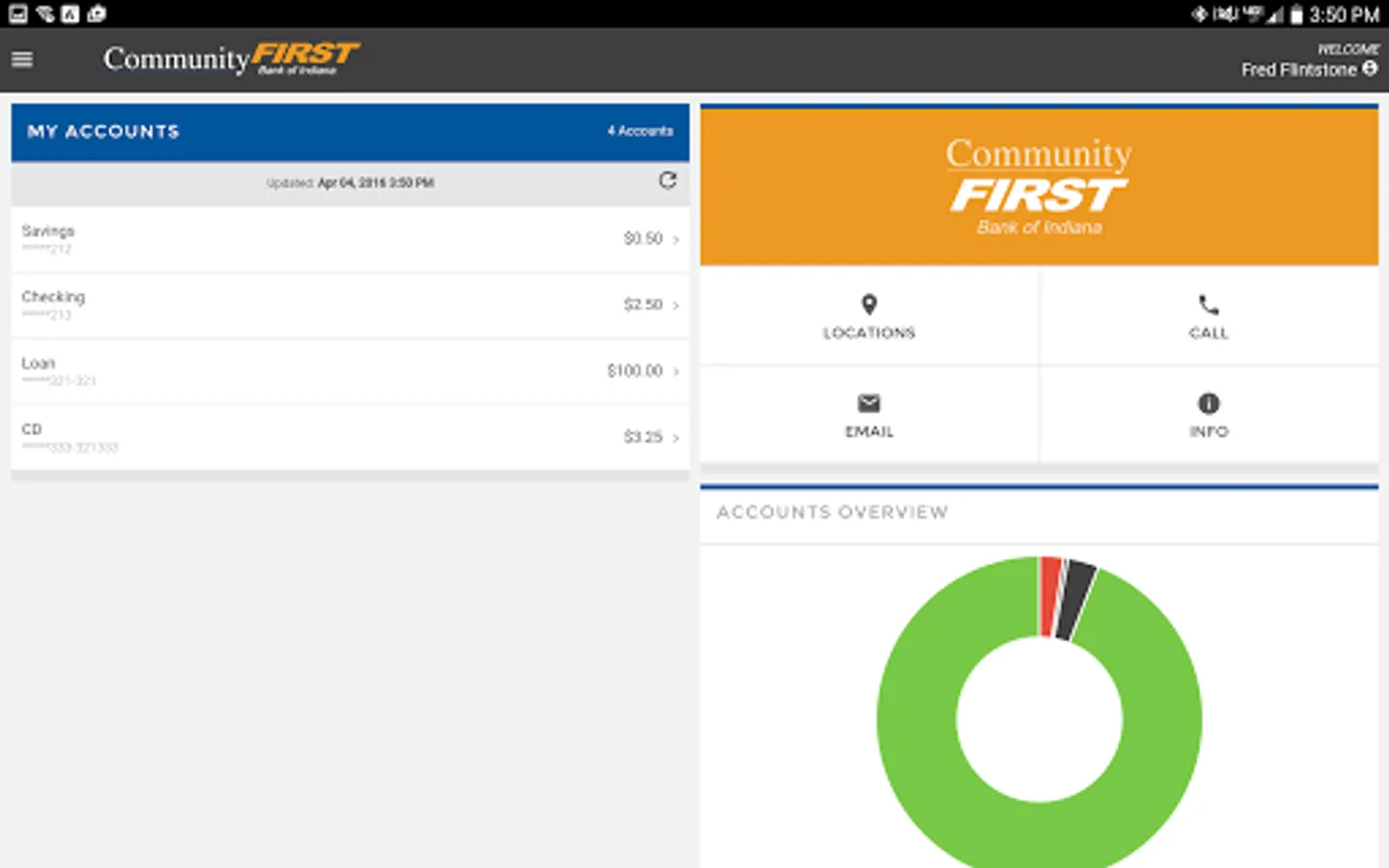Expand the Savings account chevron
This screenshot has width=1389, height=868.
click(676, 239)
